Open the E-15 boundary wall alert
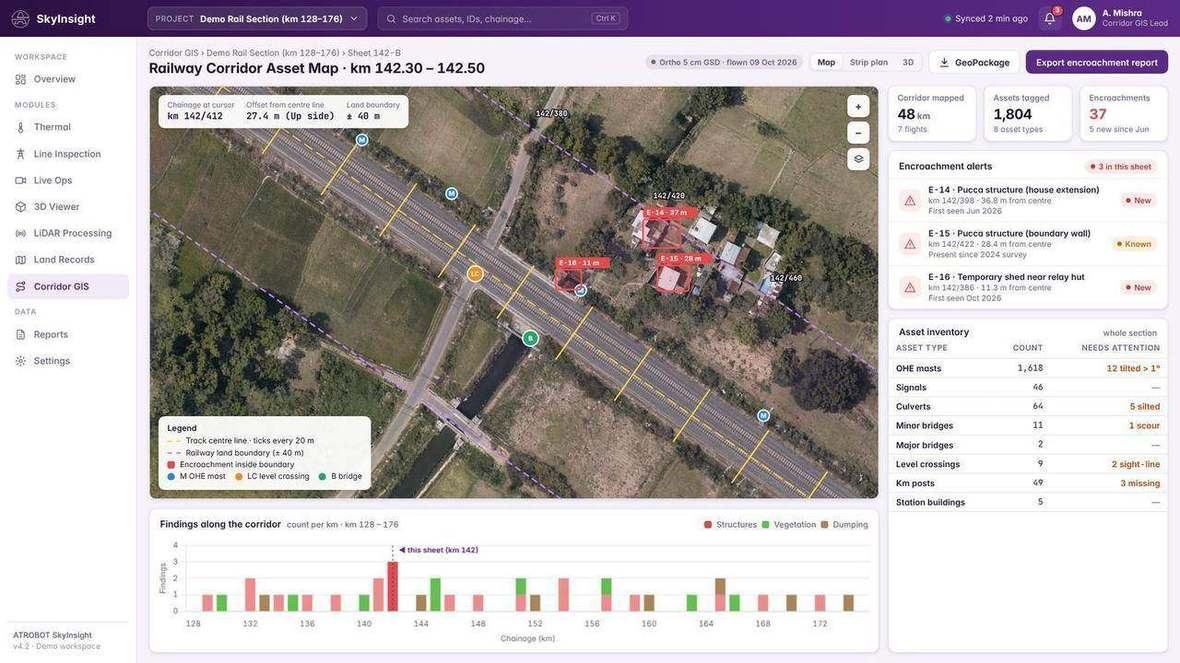 tap(1027, 244)
